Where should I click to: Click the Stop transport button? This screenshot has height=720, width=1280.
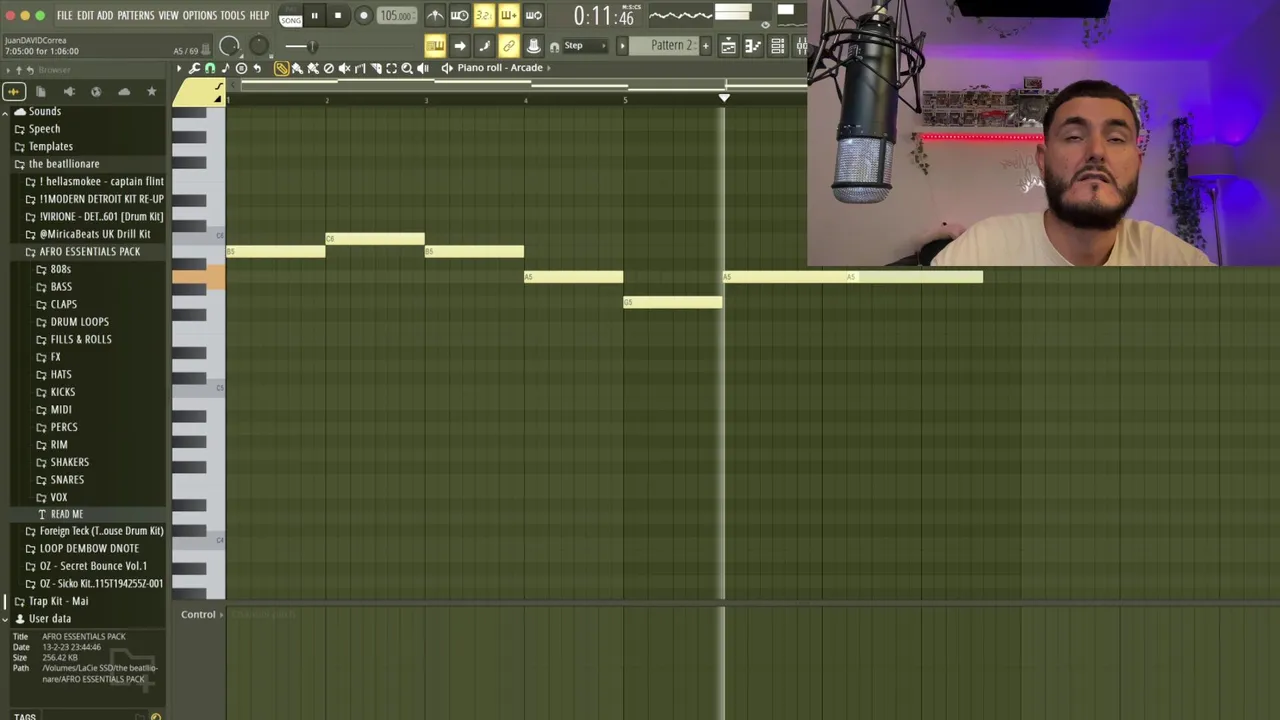338,15
